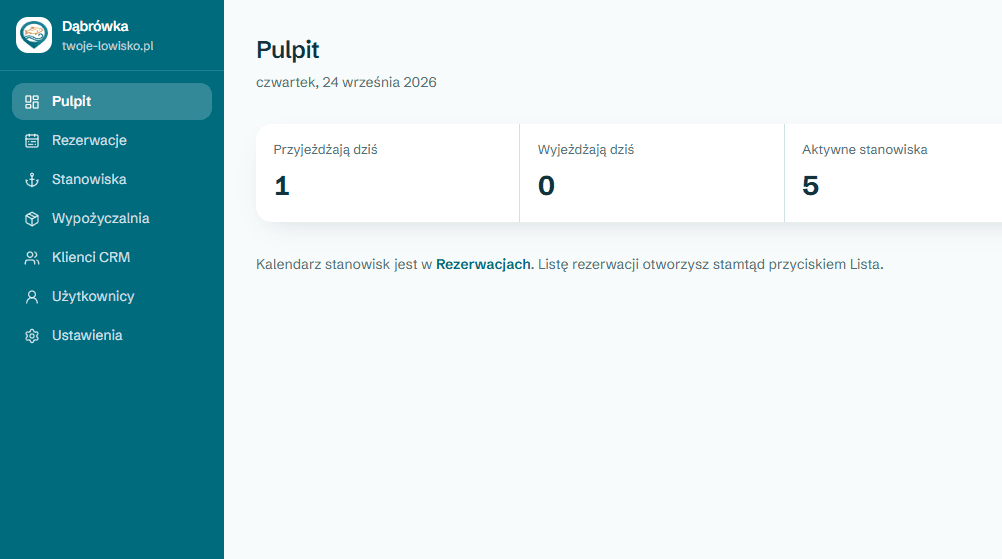Open Stanowiska section
Image resolution: width=1002 pixels, height=559 pixels.
click(x=112, y=180)
